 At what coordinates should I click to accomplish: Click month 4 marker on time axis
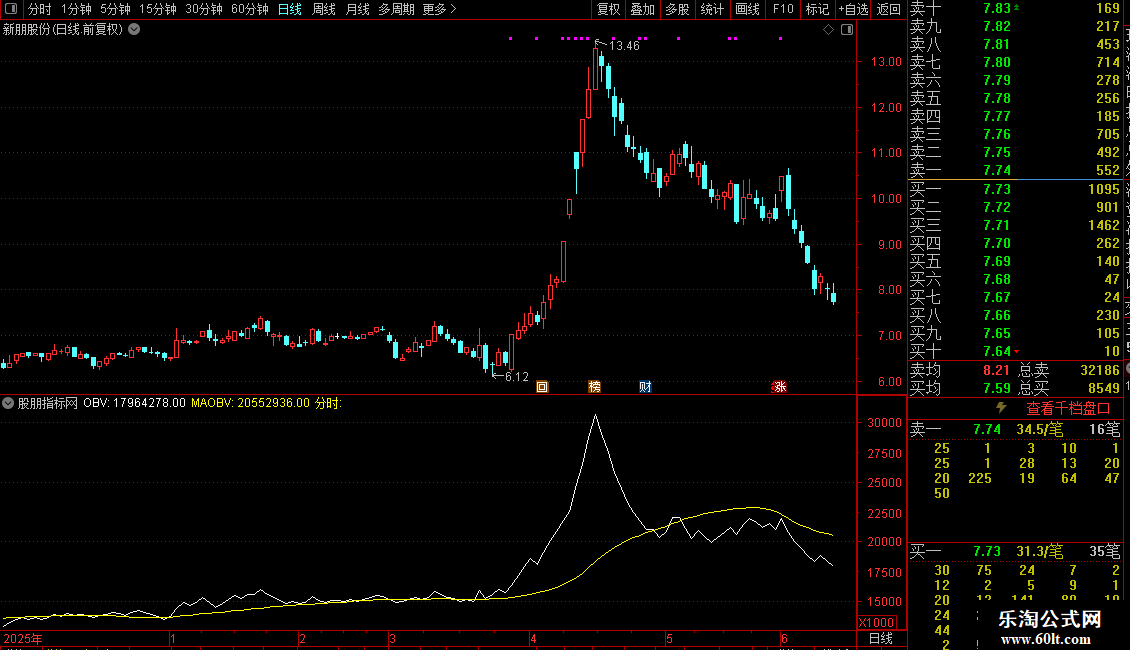pyautogui.click(x=533, y=638)
